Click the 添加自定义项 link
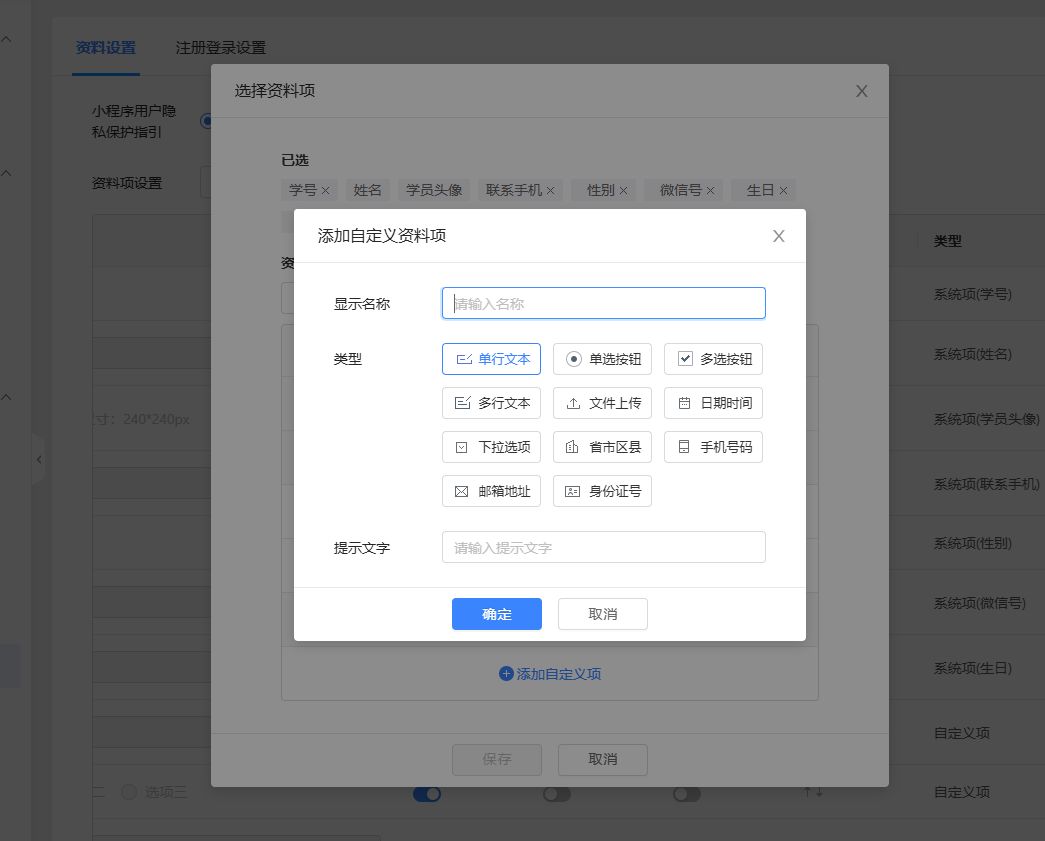This screenshot has height=841, width=1045. (550, 674)
